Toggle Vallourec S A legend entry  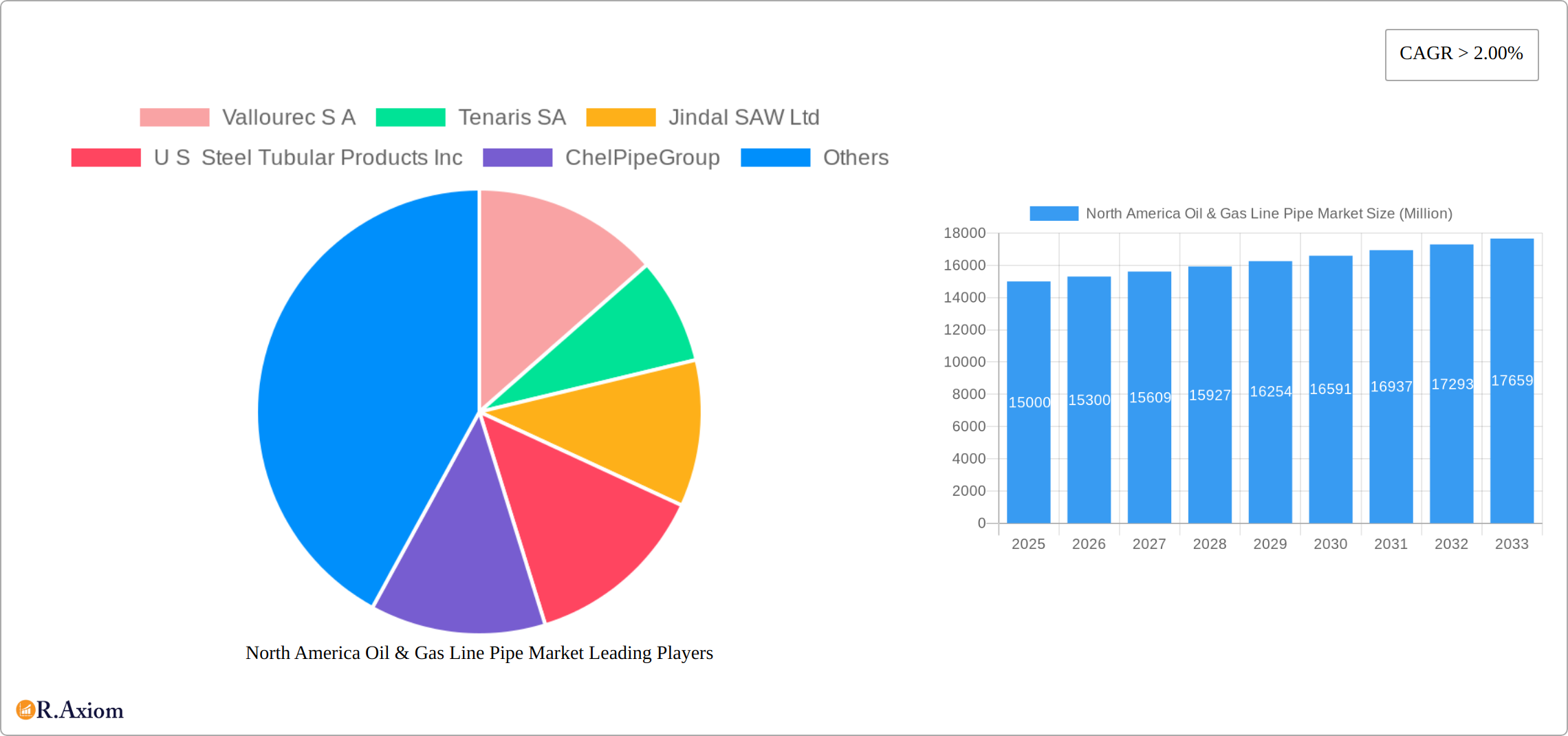click(x=248, y=118)
